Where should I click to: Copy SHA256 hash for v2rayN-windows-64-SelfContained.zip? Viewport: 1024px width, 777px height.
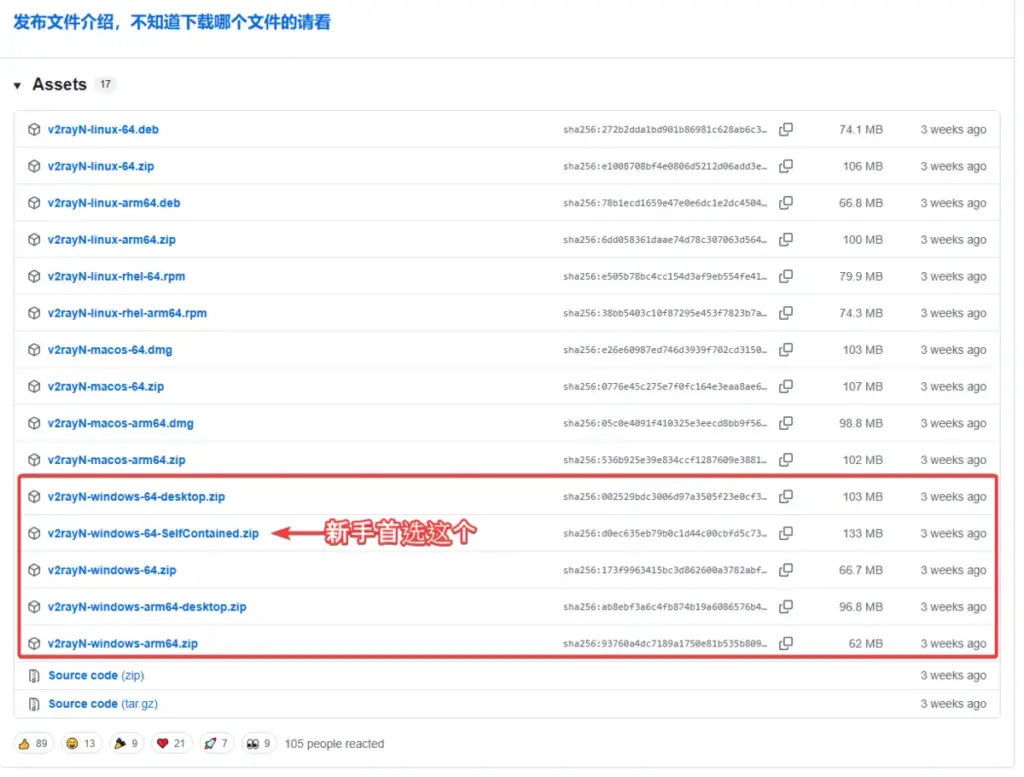coord(786,534)
